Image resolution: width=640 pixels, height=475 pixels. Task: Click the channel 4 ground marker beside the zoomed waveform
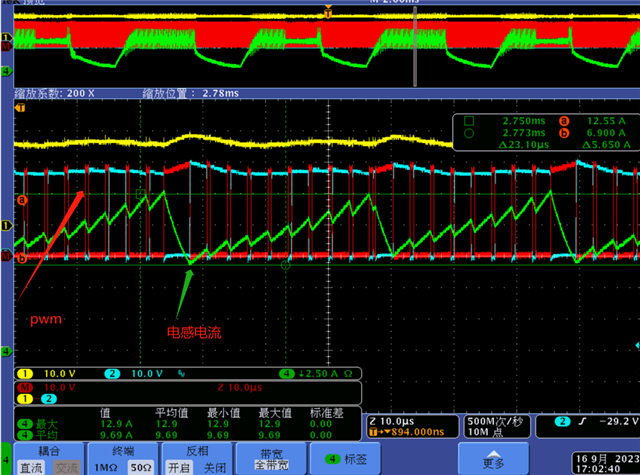(x=6, y=351)
